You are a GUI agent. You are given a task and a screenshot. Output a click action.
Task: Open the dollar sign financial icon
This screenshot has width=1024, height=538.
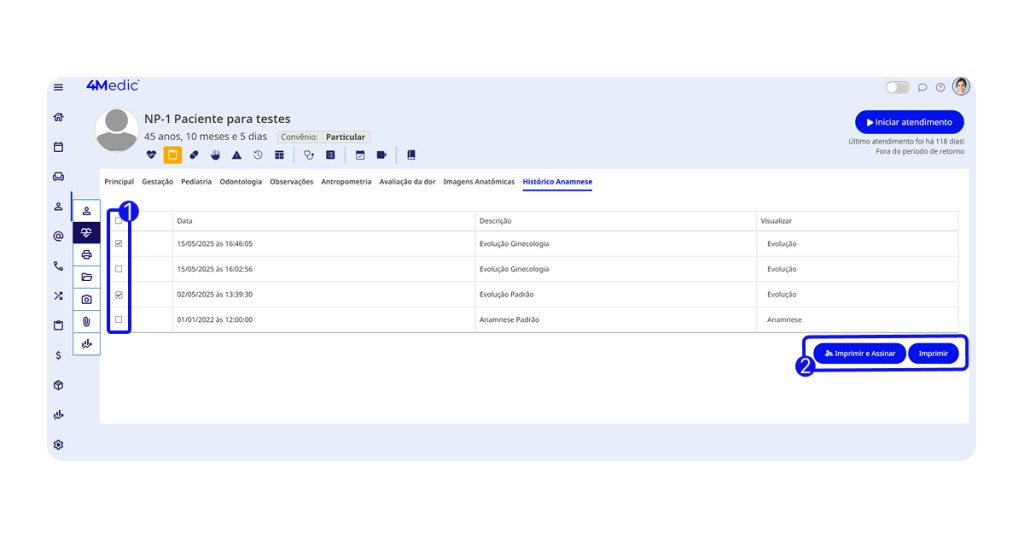[x=58, y=355]
